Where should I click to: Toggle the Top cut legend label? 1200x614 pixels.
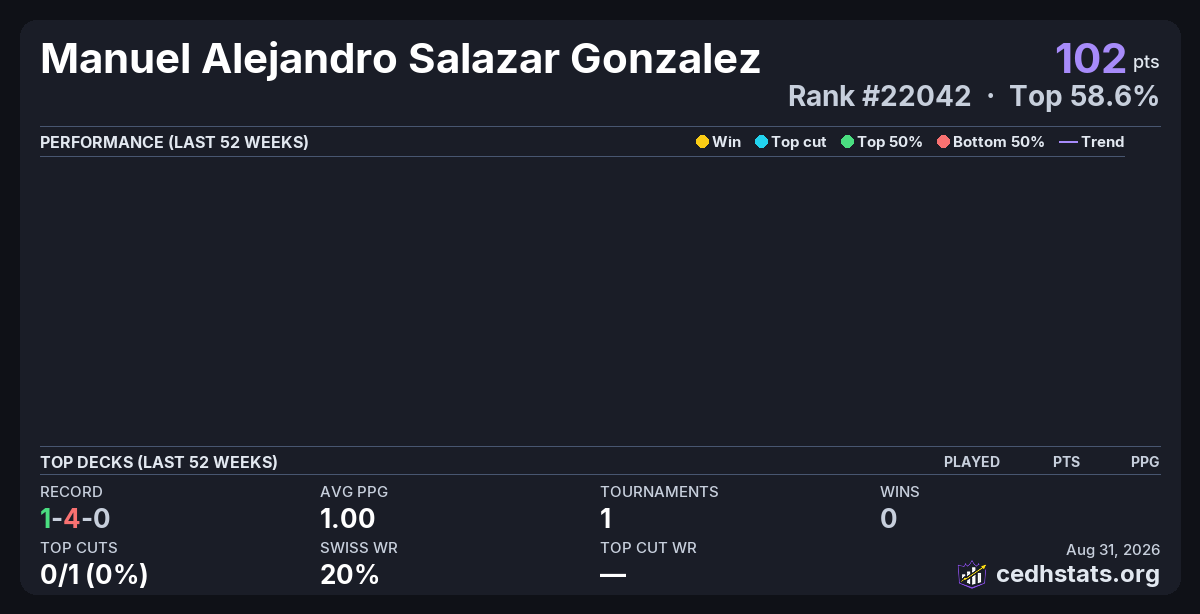tap(799, 142)
